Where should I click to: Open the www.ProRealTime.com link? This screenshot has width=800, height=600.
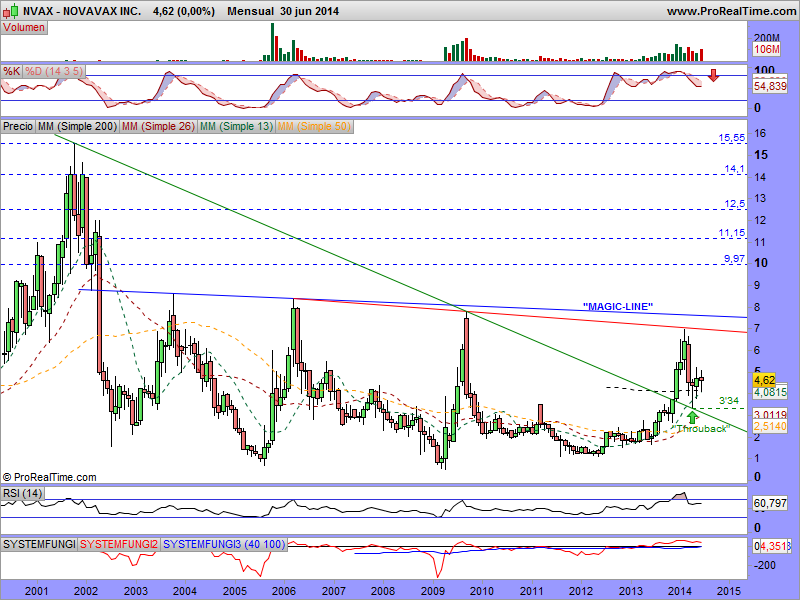[x=731, y=11]
